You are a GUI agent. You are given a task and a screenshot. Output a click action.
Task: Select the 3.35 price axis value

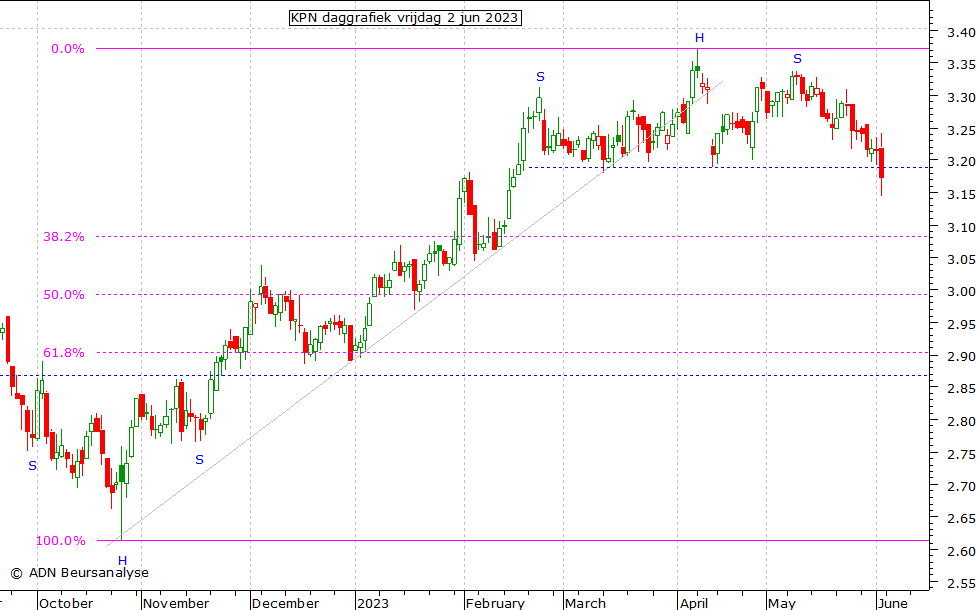(961, 65)
